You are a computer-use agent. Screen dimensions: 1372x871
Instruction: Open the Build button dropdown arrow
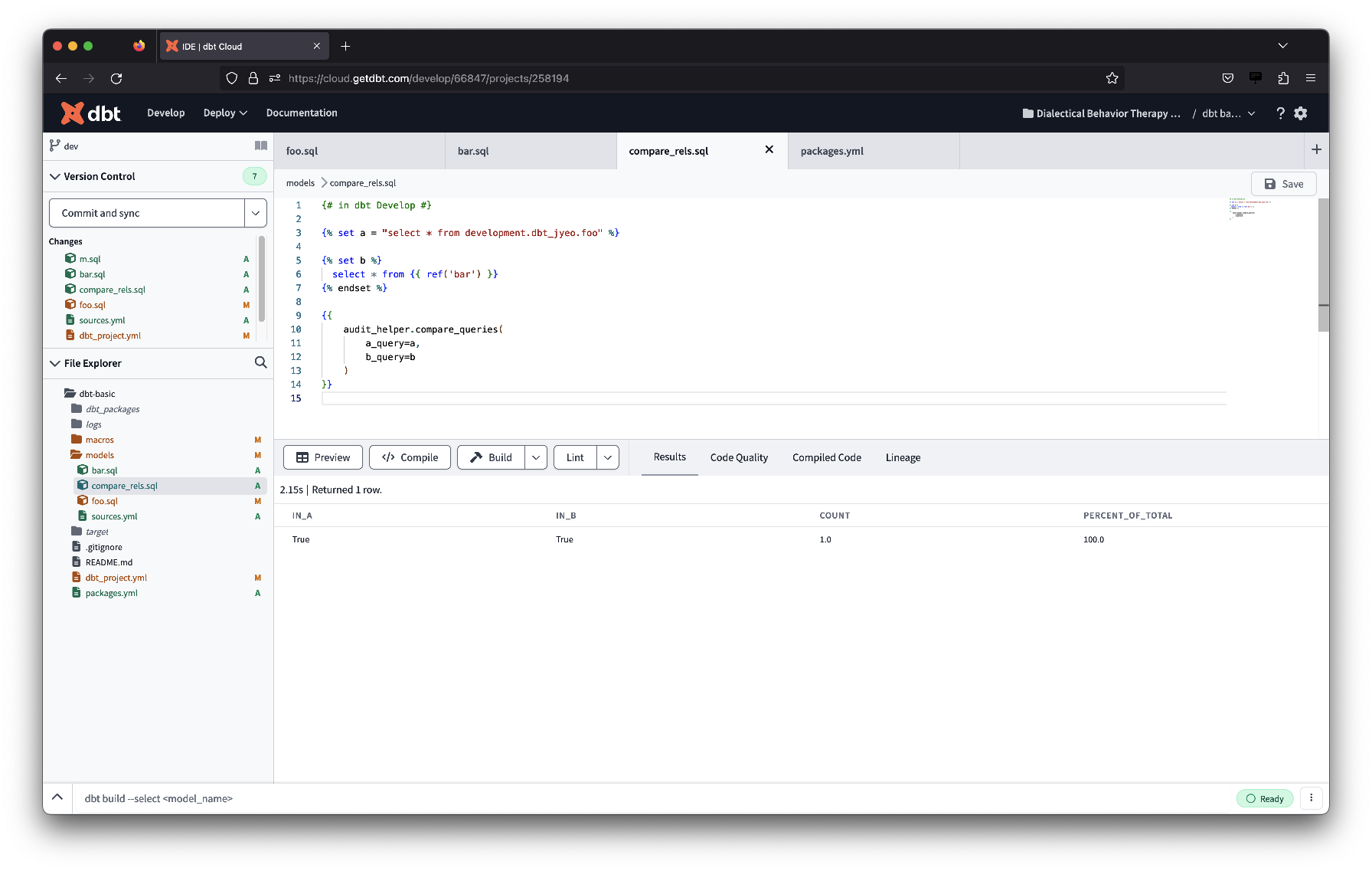click(x=536, y=457)
